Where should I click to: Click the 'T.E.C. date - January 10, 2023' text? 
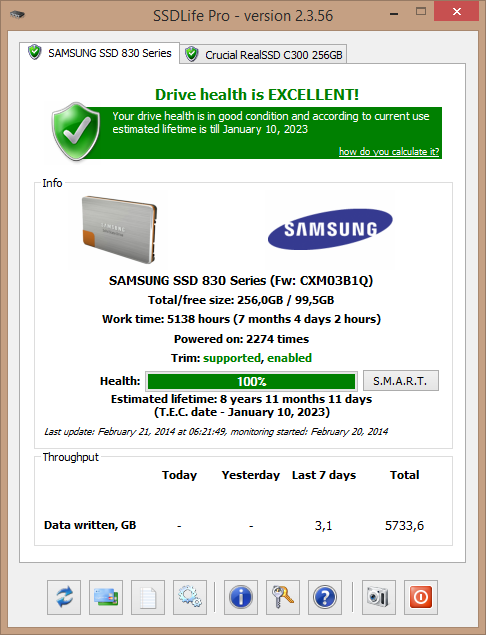click(x=242, y=412)
